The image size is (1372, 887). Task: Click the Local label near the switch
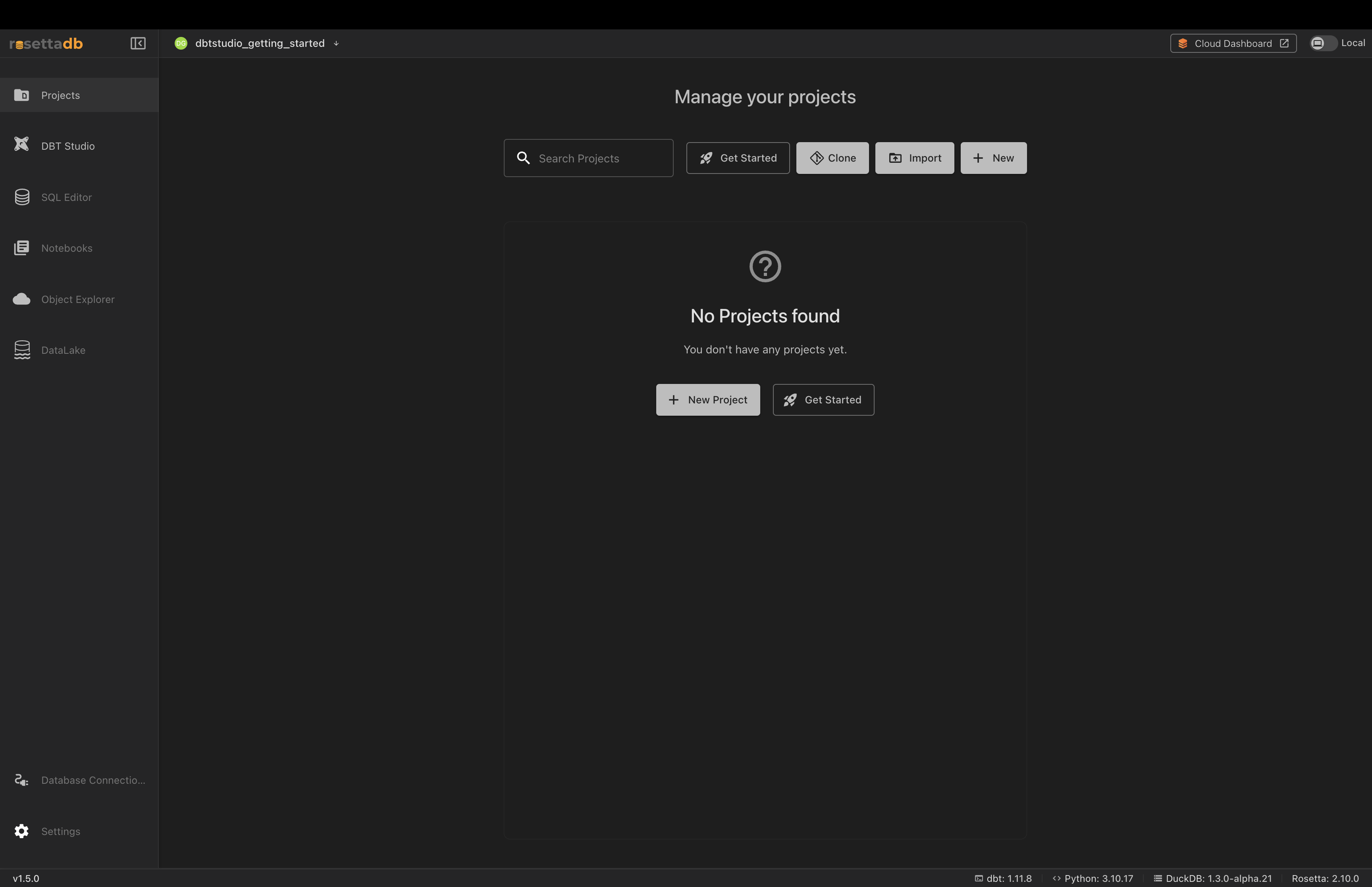[x=1353, y=42]
